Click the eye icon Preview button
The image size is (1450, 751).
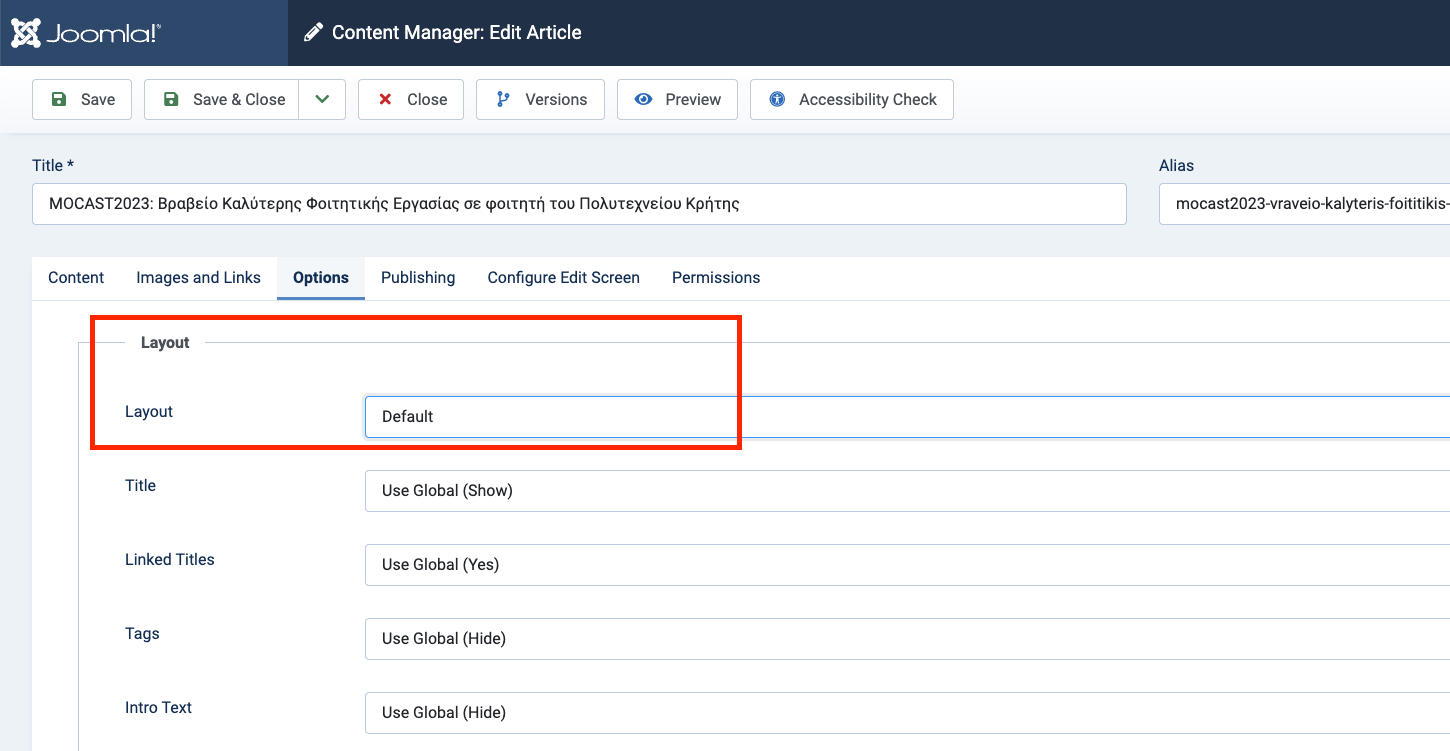click(x=677, y=100)
